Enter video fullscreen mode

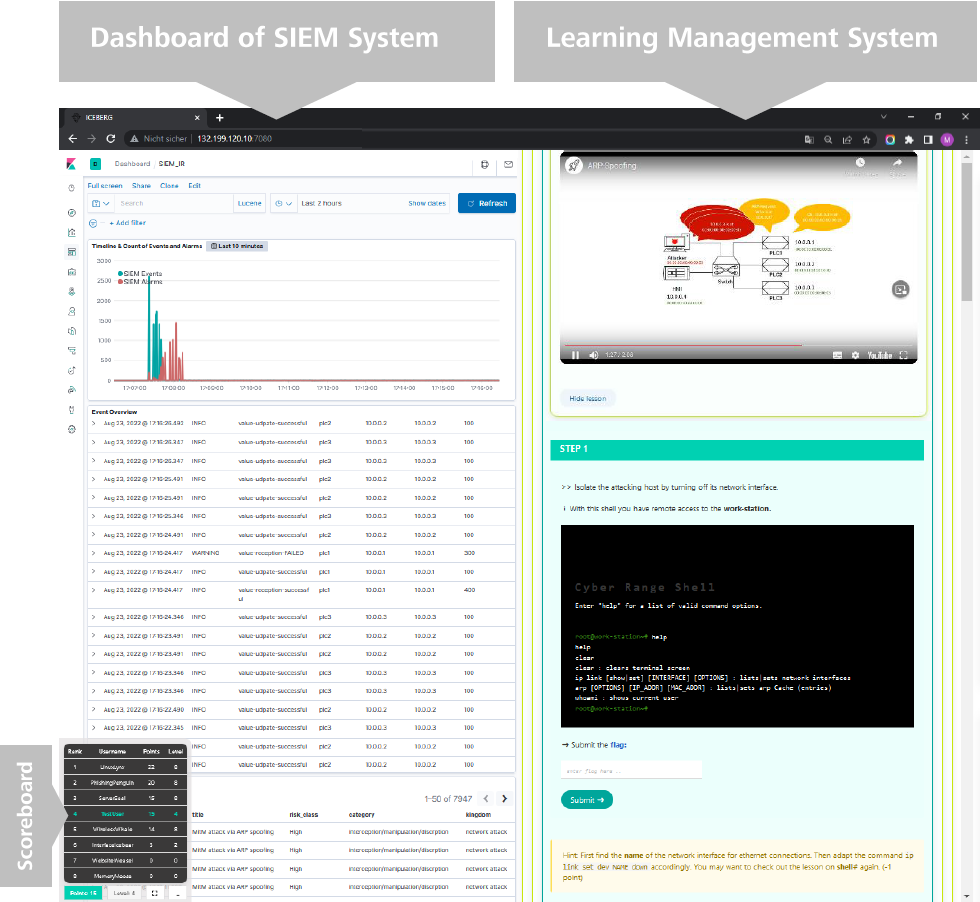pos(903,355)
